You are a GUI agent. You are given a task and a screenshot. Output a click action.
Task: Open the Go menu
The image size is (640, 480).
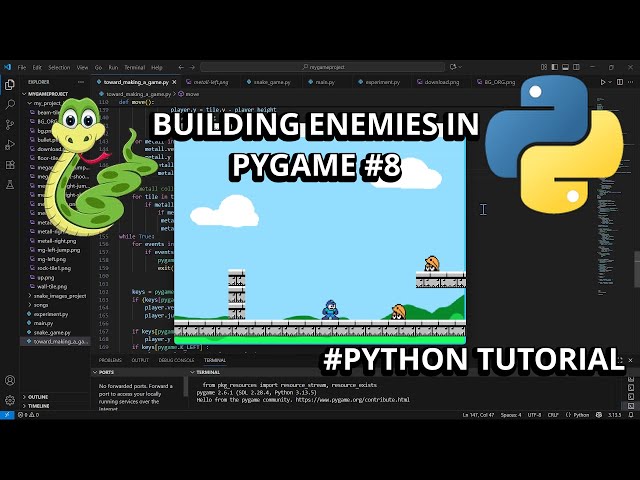[98, 67]
